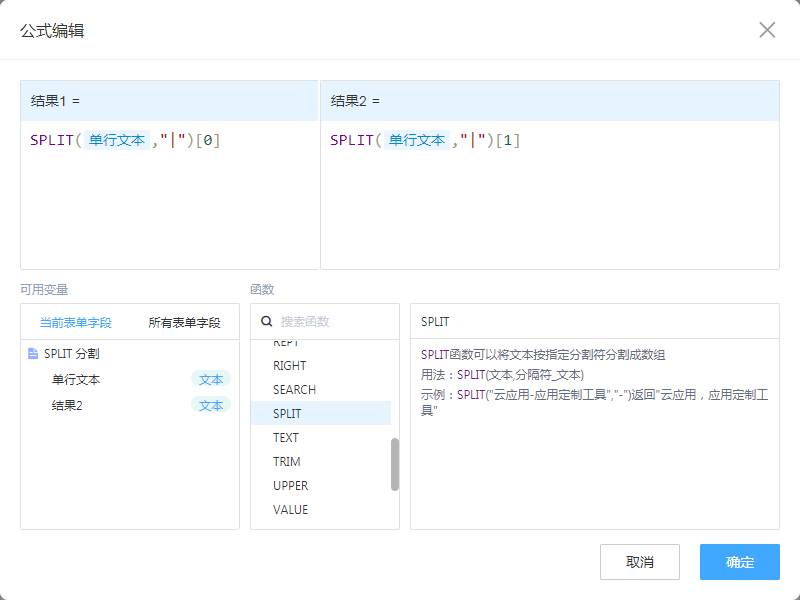Choose the SEARCH function from list
The width and height of the screenshot is (800, 600).
[294, 390]
